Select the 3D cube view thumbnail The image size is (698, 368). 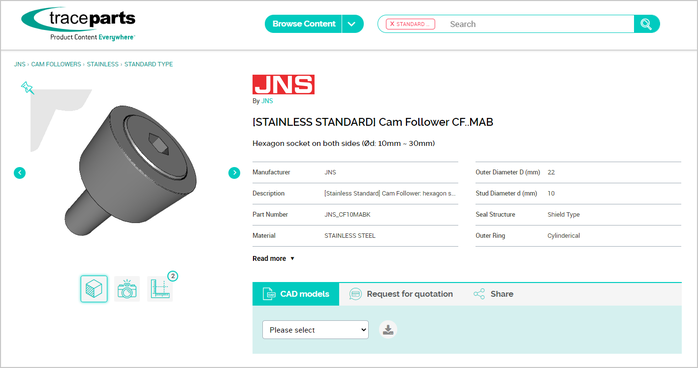(x=94, y=289)
